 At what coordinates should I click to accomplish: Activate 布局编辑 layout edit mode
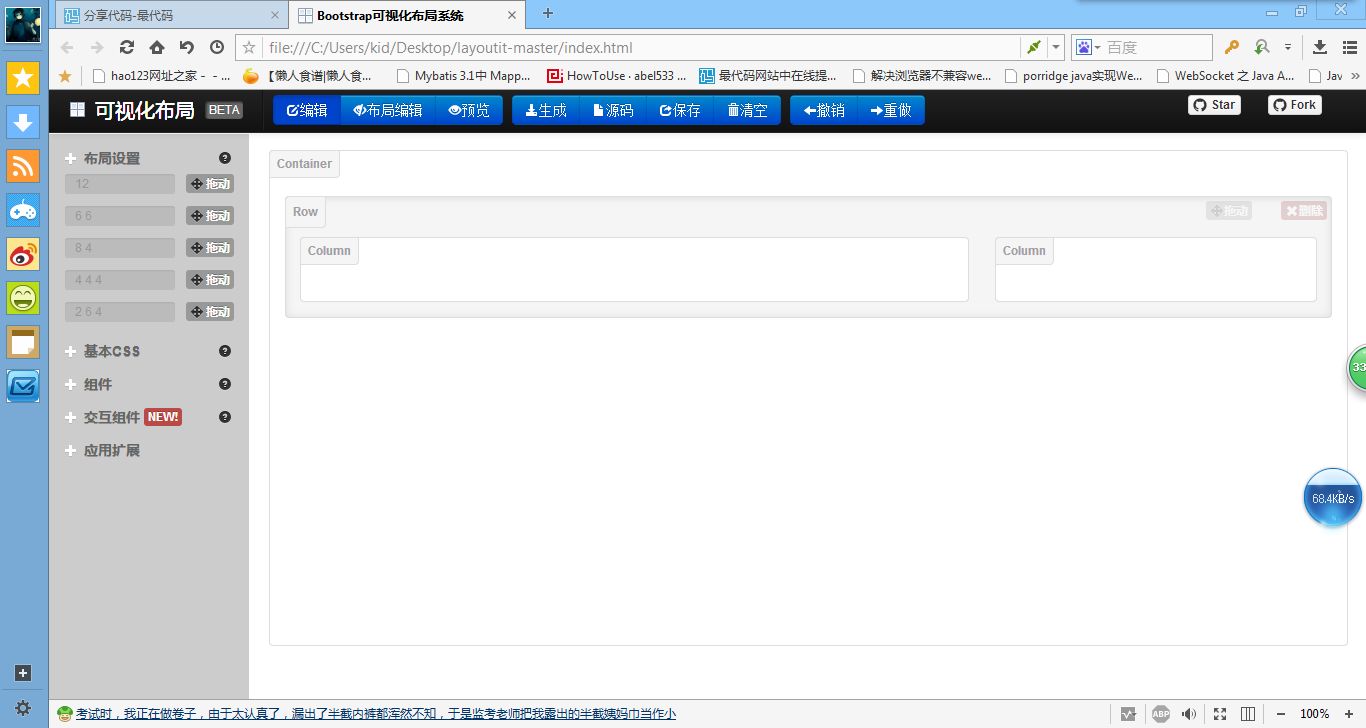[388, 110]
